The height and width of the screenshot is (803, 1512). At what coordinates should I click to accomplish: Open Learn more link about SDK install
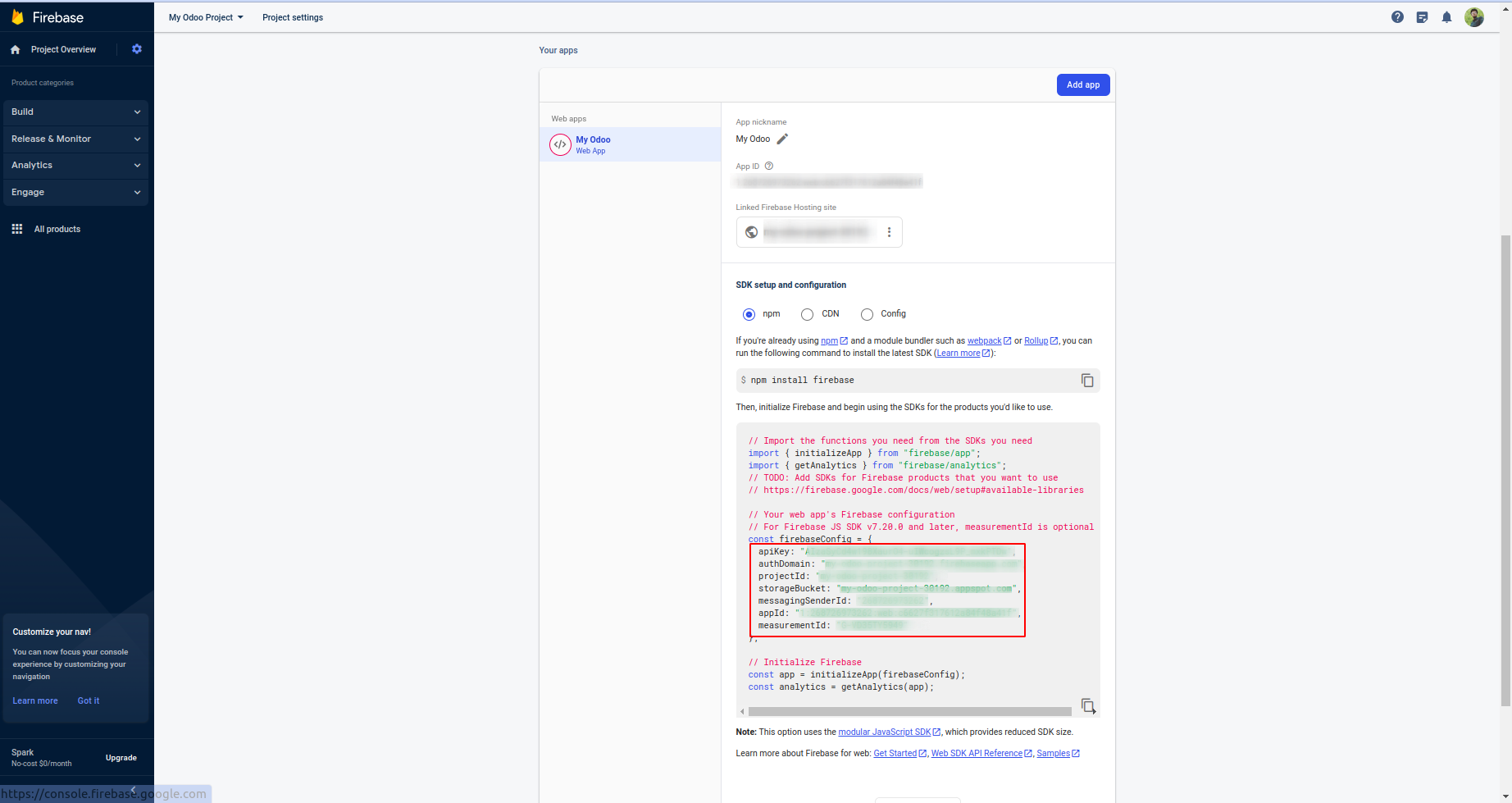tap(963, 354)
